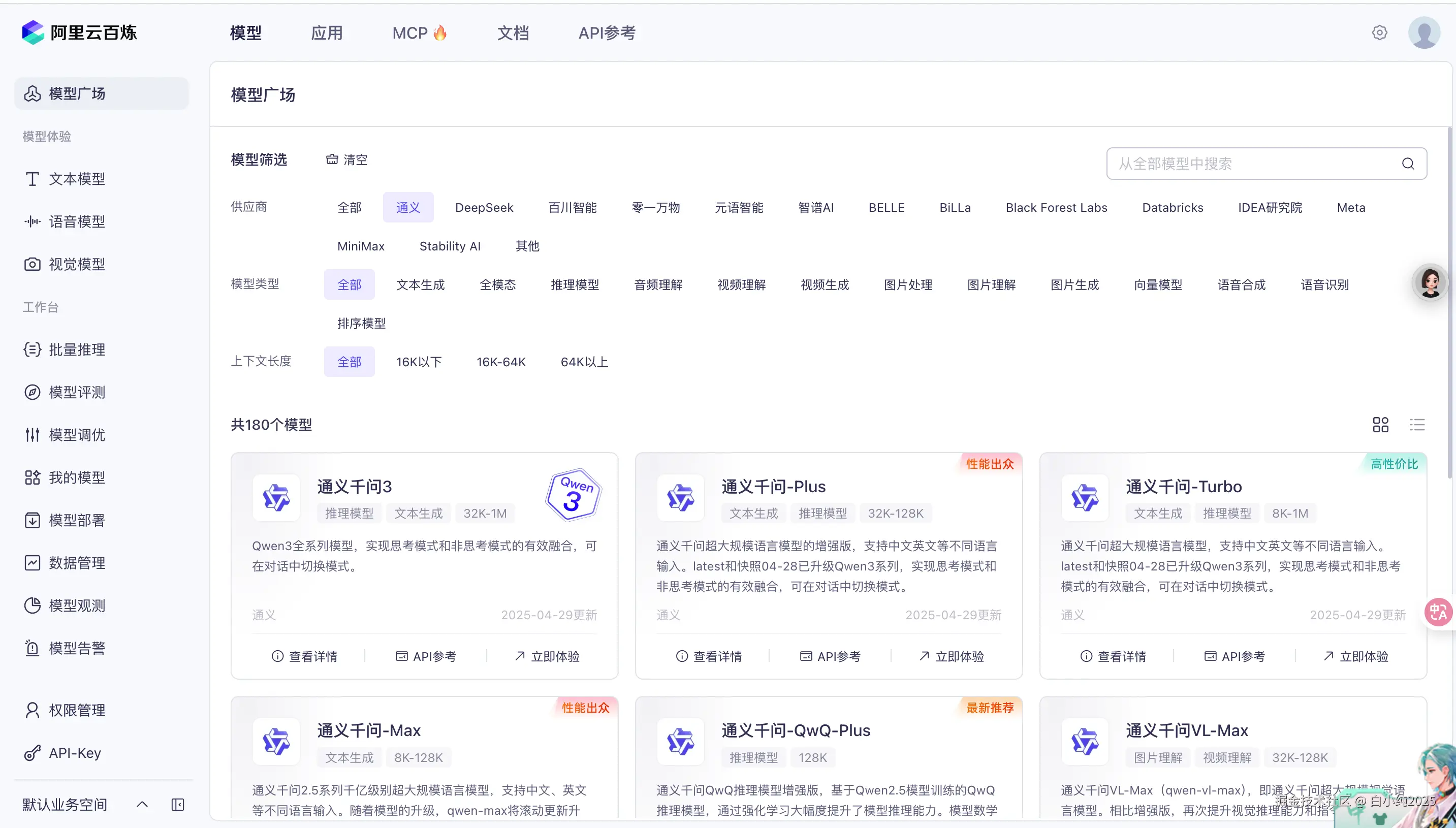
Task: Filter model type by 图片生成
Action: click(1074, 285)
